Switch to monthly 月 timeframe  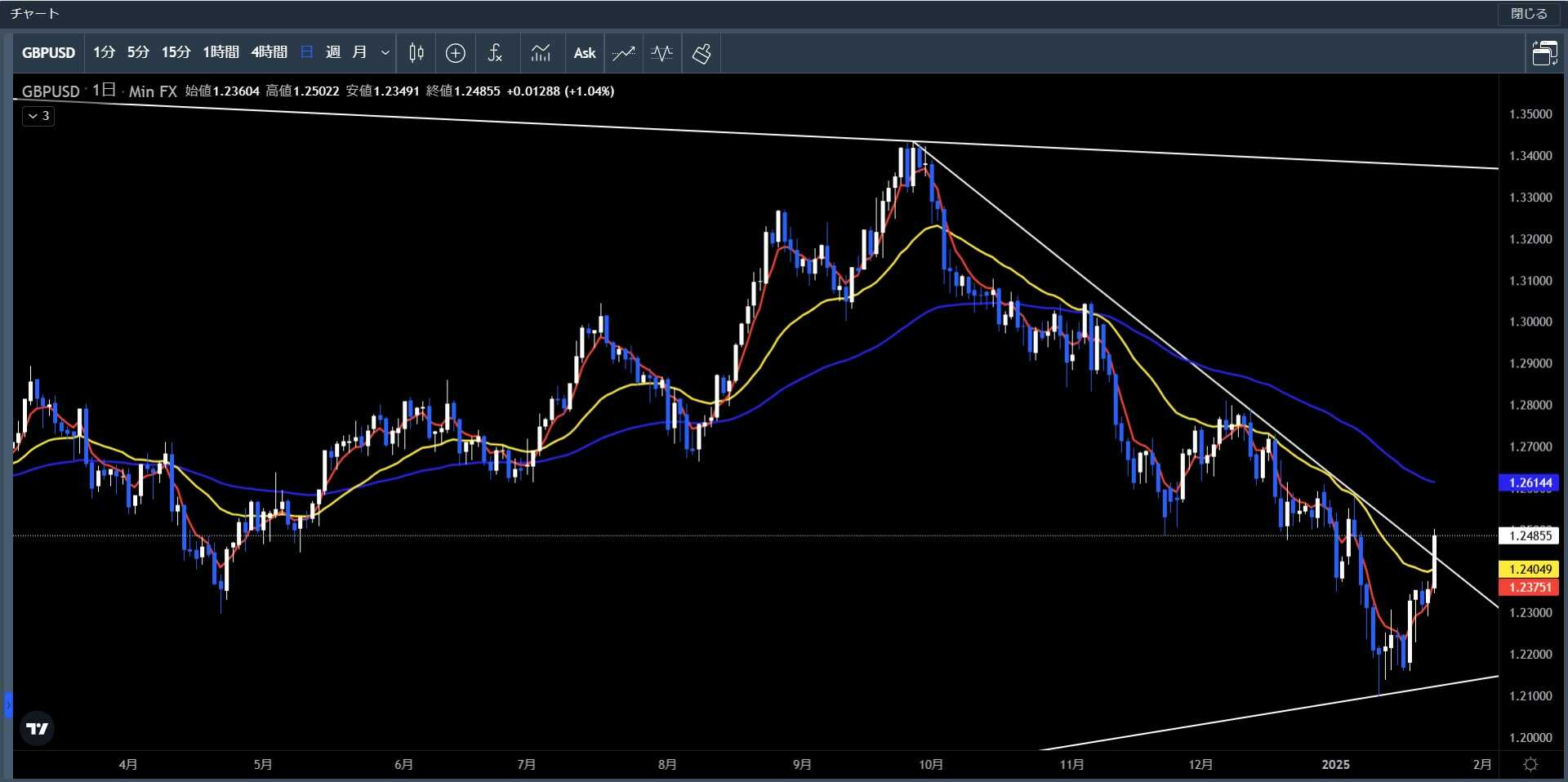(359, 52)
